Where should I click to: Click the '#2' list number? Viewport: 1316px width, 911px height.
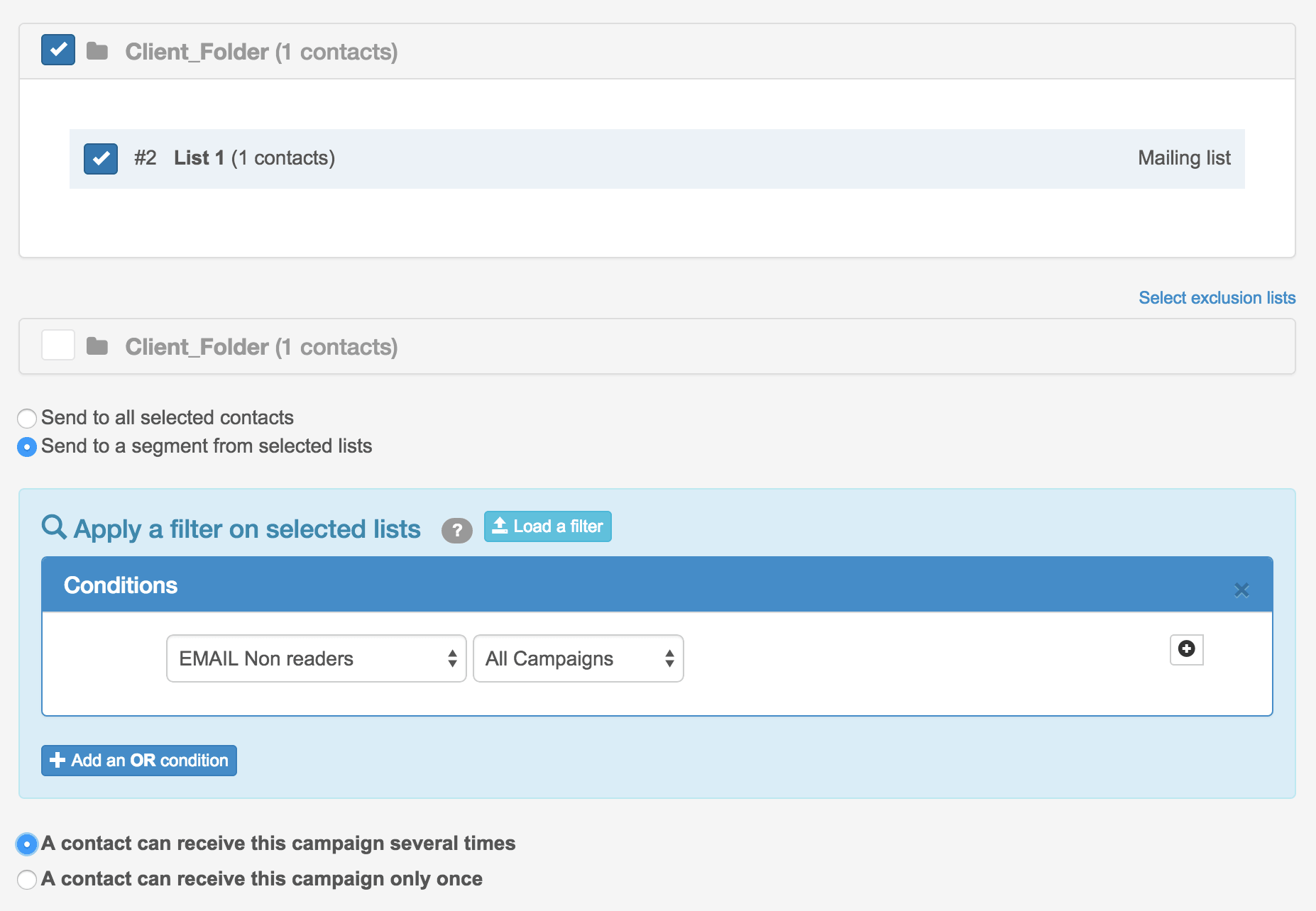coord(146,158)
